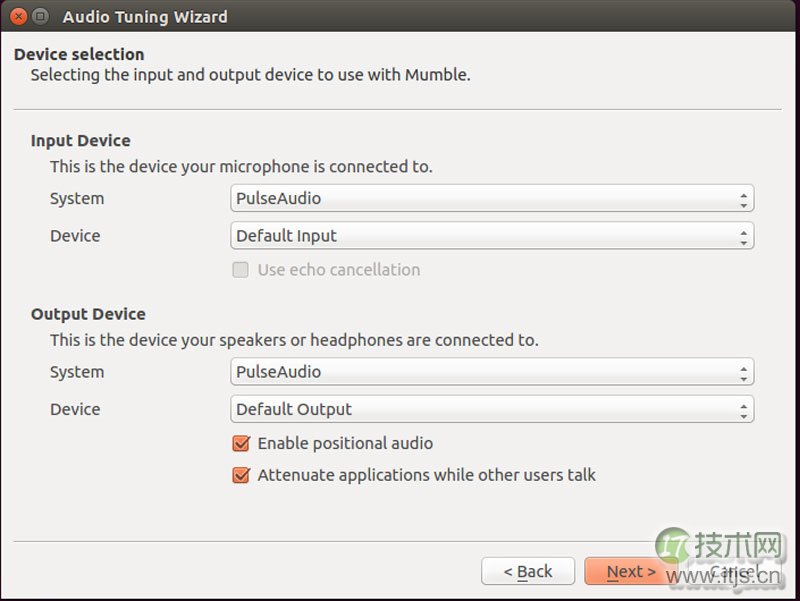This screenshot has height=601, width=800.
Task: Click the Attenuate applications label text
Action: [427, 475]
